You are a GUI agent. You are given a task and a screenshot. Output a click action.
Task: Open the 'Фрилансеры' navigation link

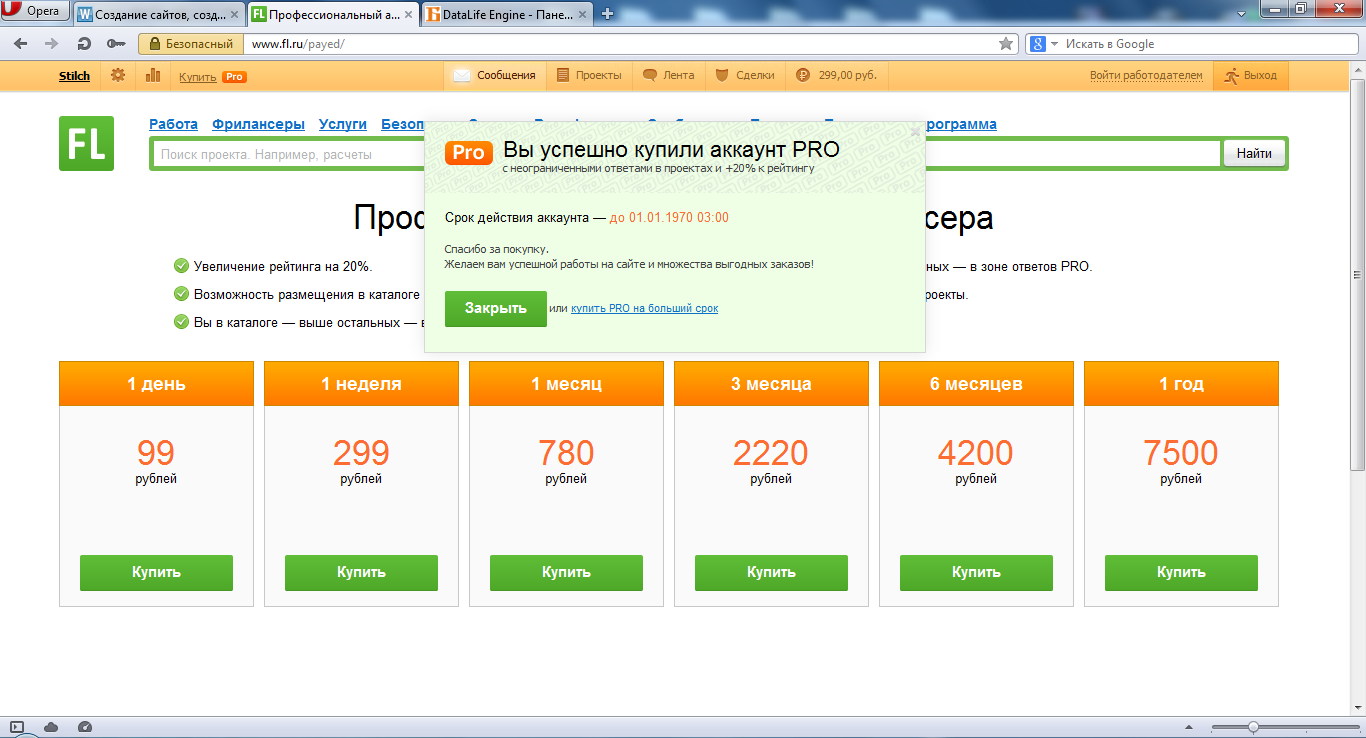click(258, 124)
